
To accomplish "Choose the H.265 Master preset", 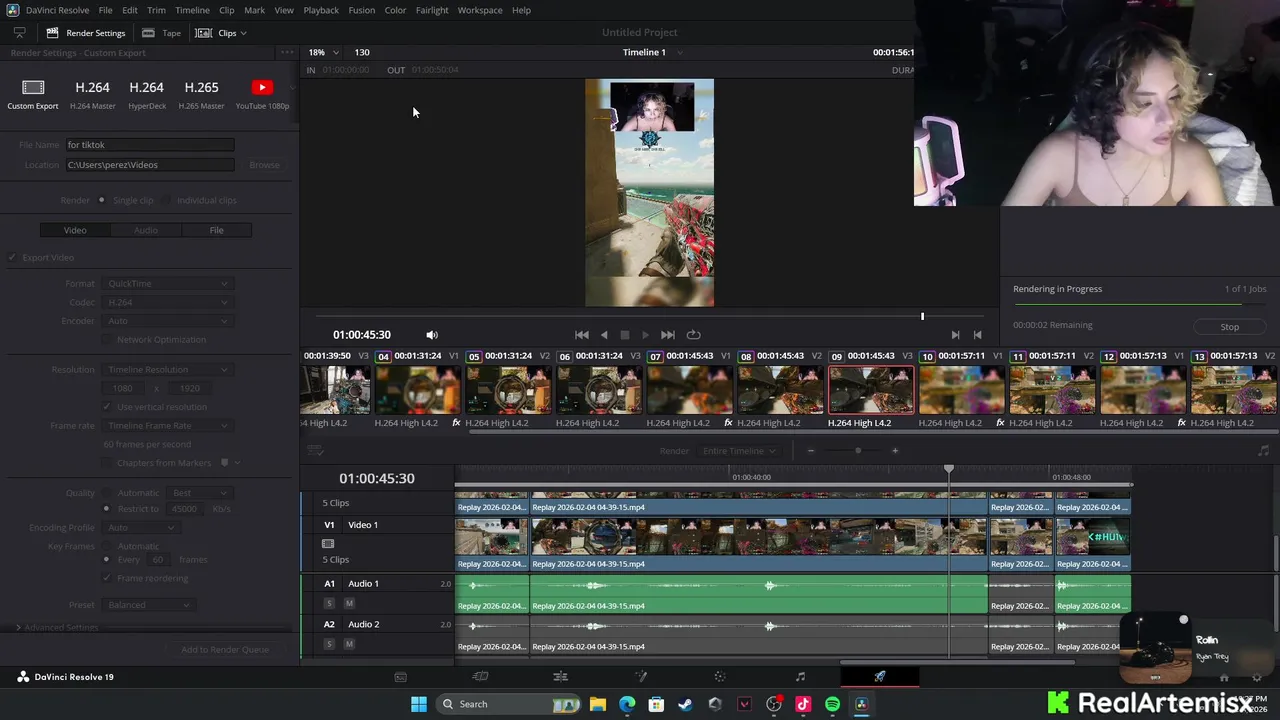I will click(x=201, y=94).
